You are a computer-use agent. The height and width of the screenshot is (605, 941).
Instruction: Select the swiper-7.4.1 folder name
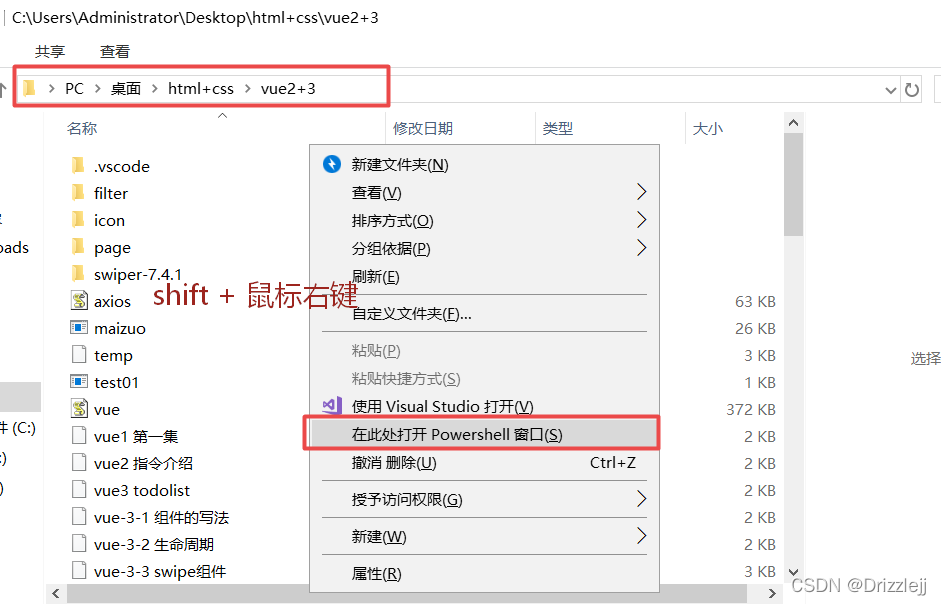[137, 274]
